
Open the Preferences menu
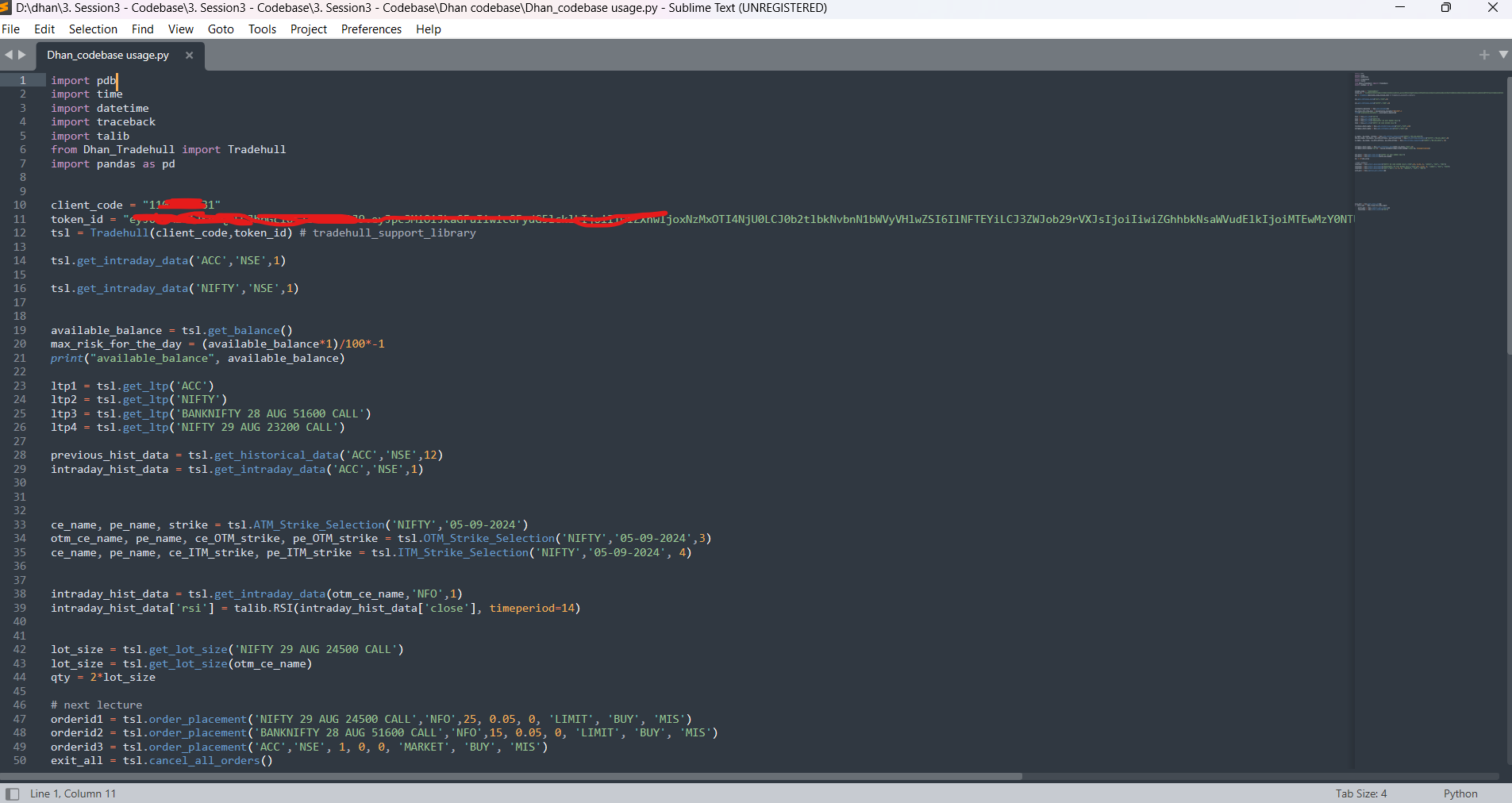click(x=371, y=29)
